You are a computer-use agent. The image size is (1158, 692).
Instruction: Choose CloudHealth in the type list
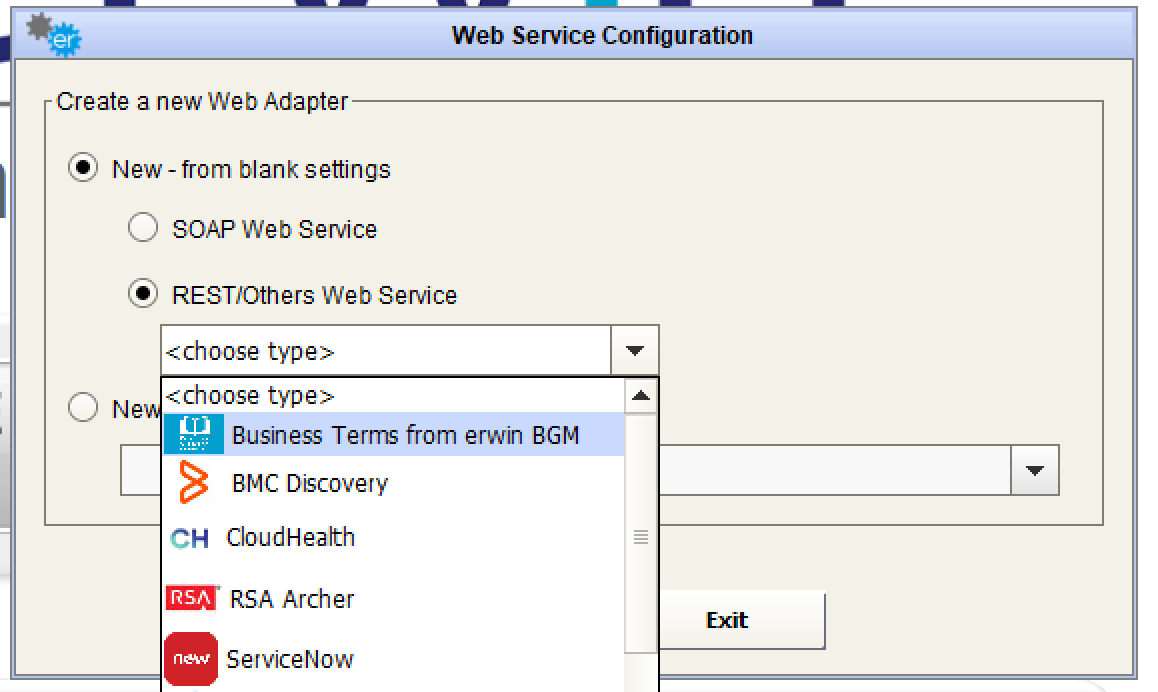[290, 538]
